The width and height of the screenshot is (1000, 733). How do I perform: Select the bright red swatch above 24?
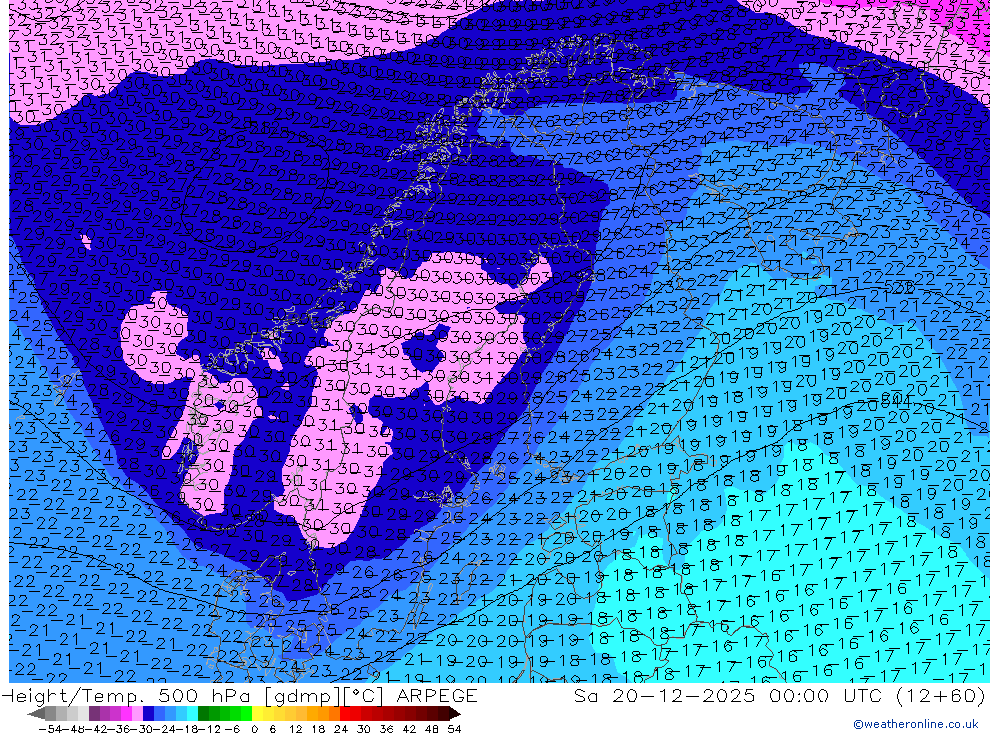coord(345,714)
